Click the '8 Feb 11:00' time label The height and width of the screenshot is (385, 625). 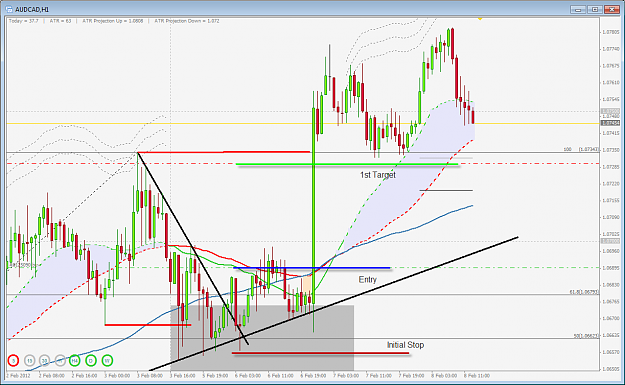(477, 375)
